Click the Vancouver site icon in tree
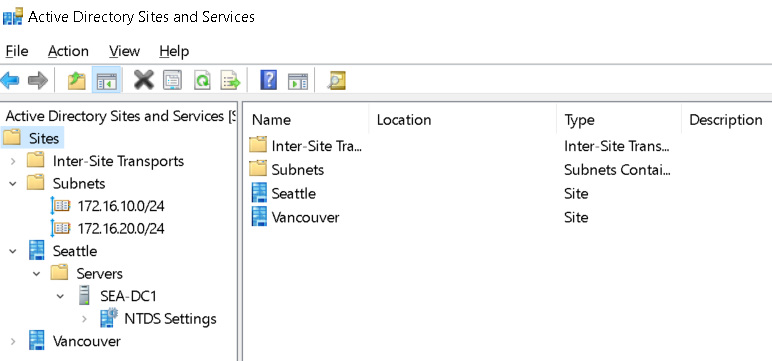This screenshot has height=361, width=772. point(36,341)
